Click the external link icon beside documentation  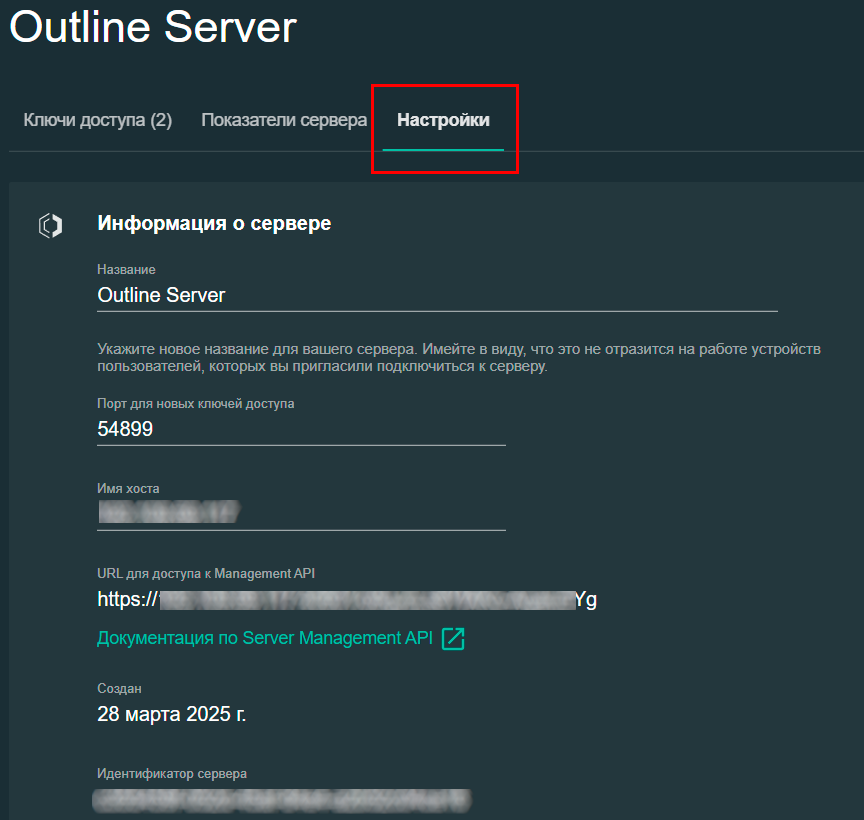[453, 639]
